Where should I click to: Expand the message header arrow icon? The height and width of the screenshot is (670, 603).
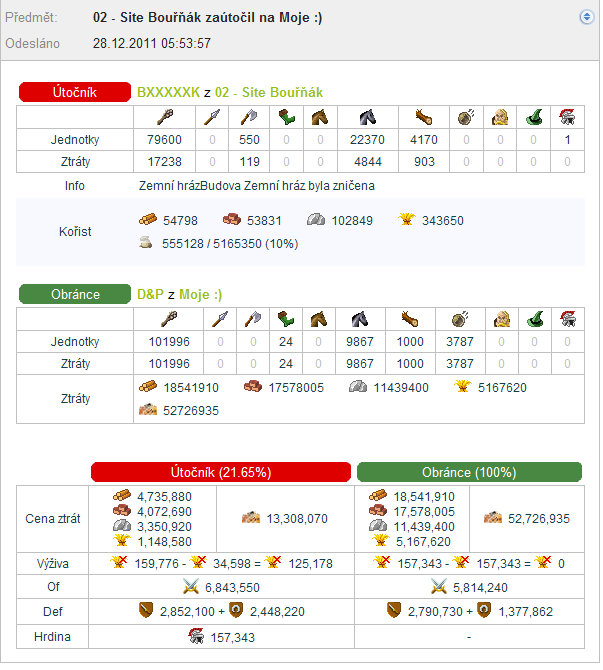(x=586, y=17)
